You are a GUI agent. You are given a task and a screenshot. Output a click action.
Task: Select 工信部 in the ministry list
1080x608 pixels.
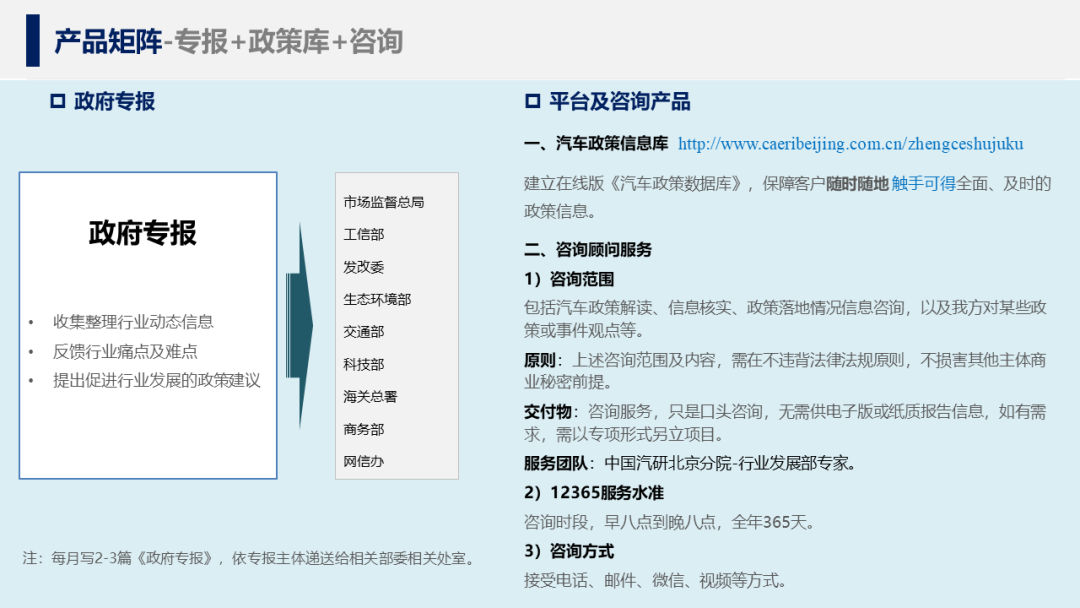point(364,234)
